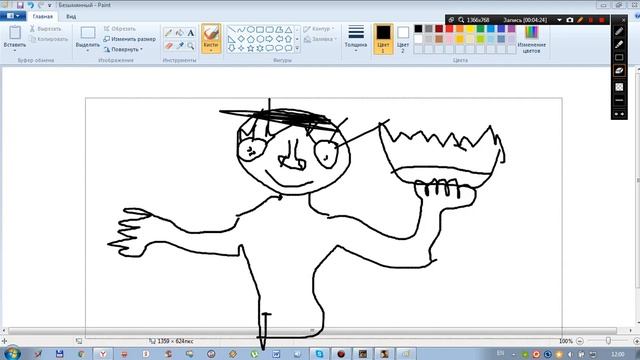
Task: Choose the Right arrow shape
Action: tap(269, 39)
